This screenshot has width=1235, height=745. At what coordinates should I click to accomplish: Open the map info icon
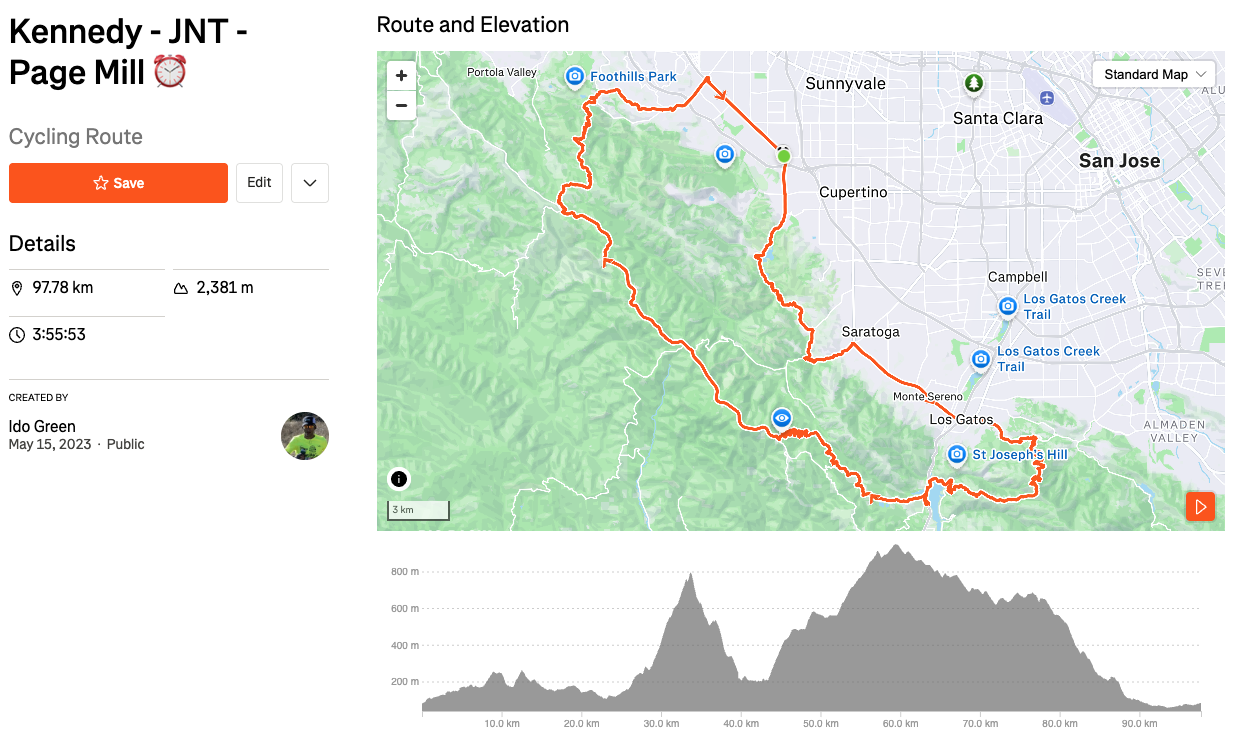(399, 479)
